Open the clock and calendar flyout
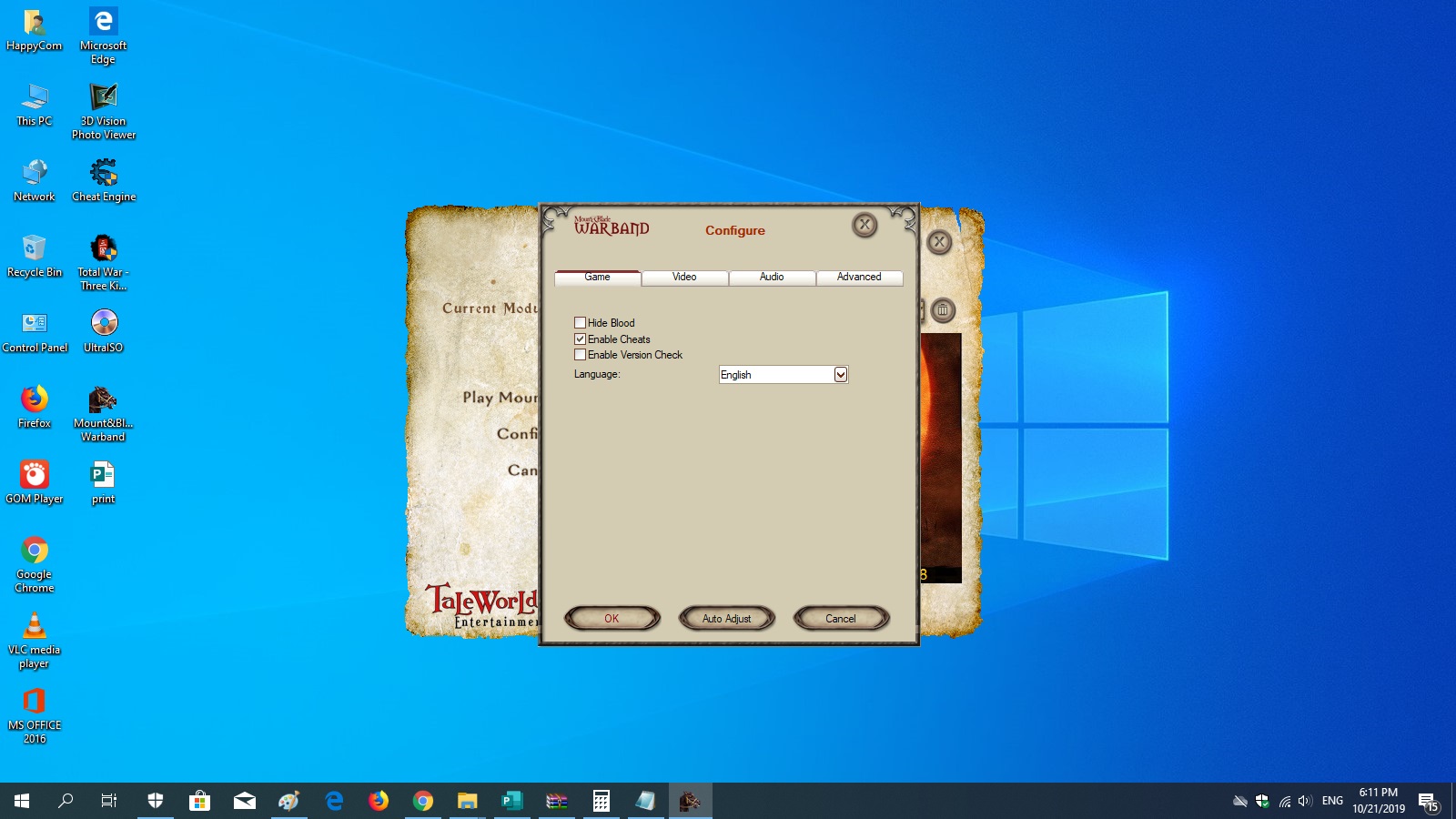1456x819 pixels. (x=1379, y=801)
